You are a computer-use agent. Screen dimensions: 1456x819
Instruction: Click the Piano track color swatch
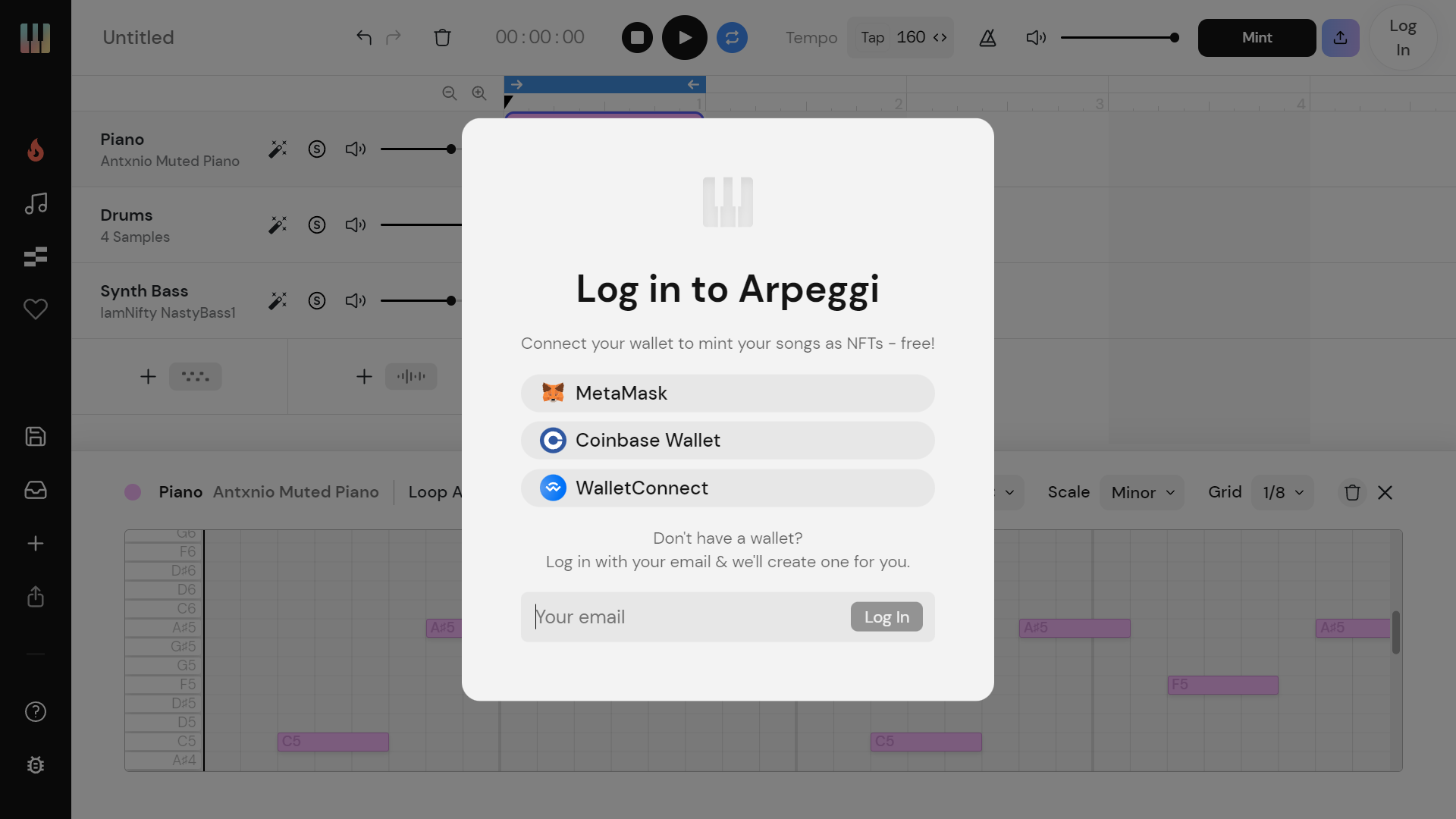tap(133, 492)
